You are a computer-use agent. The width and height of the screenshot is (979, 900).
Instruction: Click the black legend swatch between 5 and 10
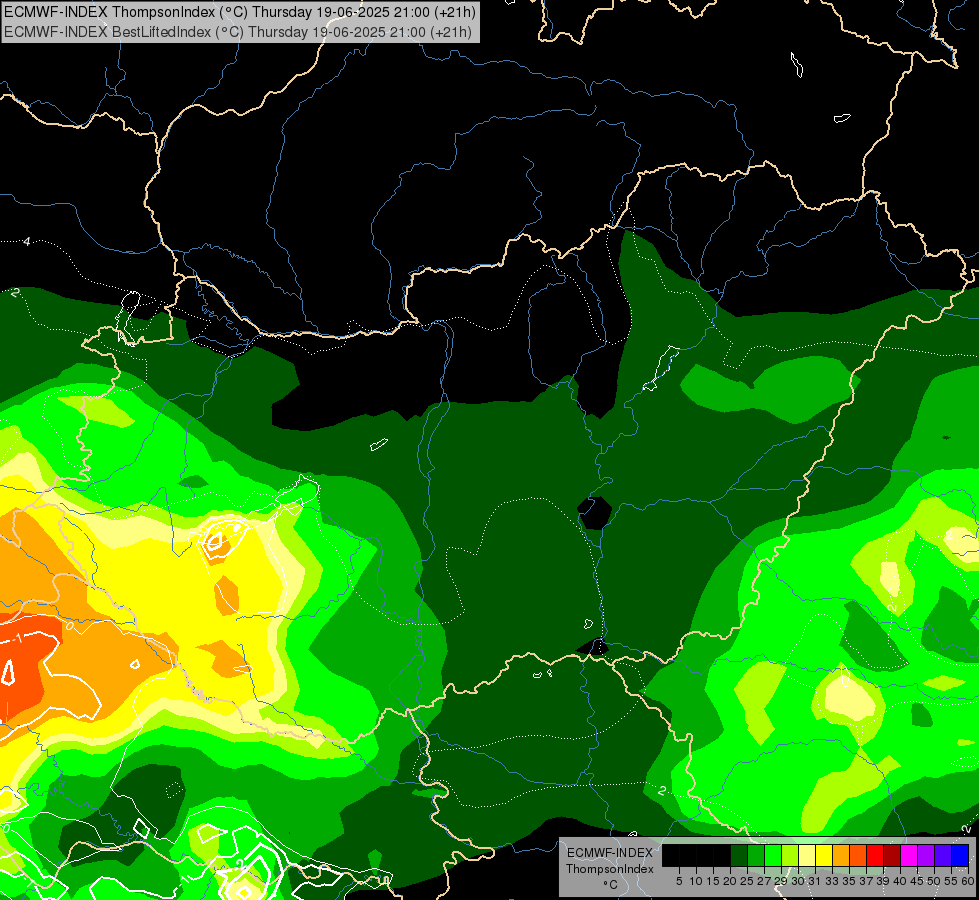point(687,855)
